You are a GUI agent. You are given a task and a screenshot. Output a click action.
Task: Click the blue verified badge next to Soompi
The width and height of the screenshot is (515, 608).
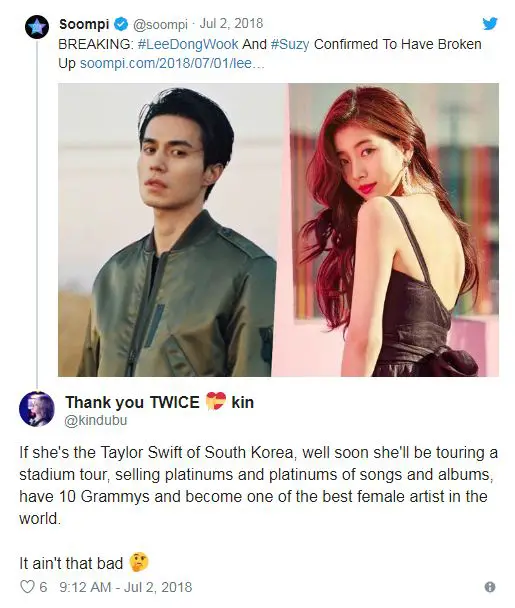(121, 24)
